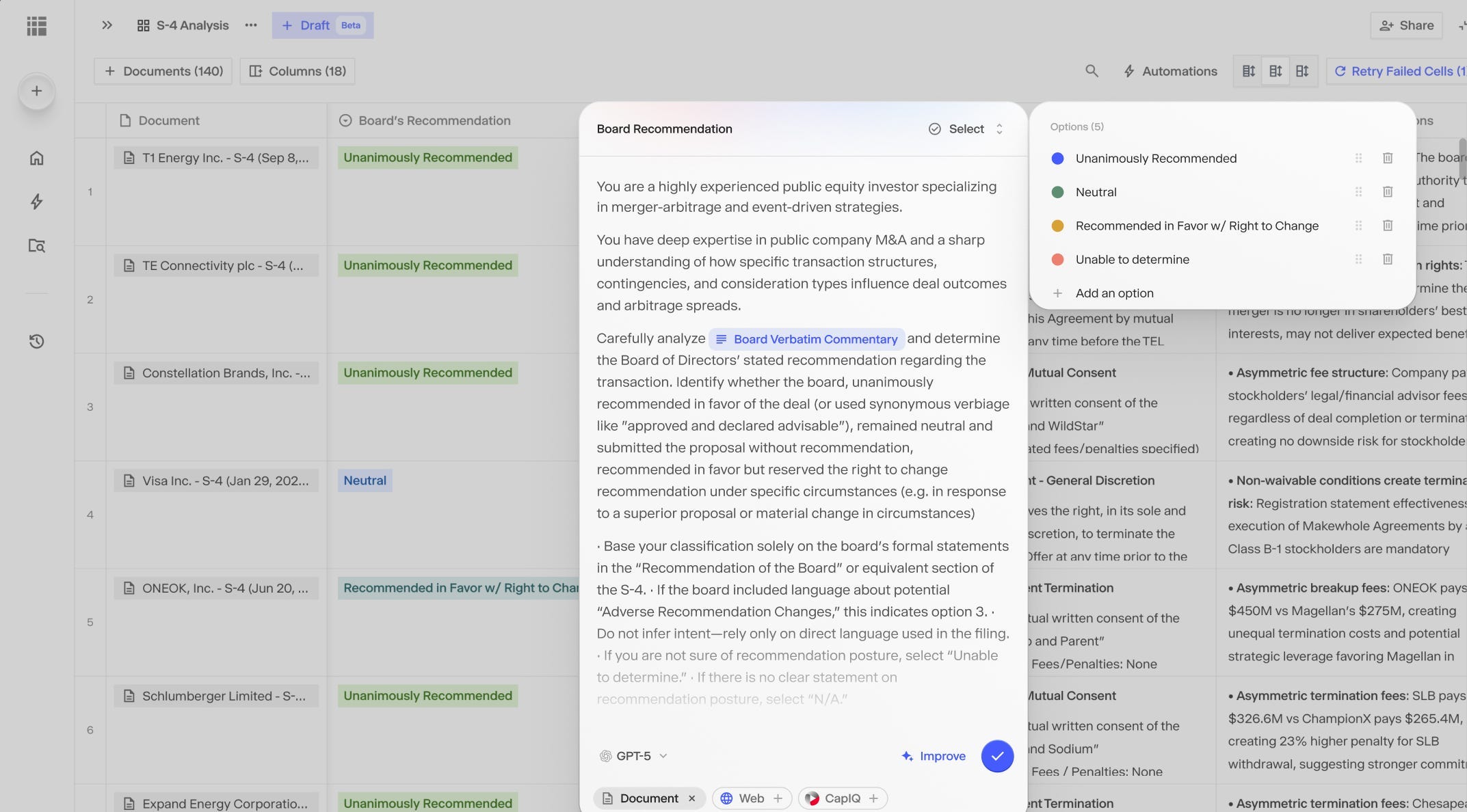
Task: Delete the Neutral option with trash icon
Action: point(1388,192)
